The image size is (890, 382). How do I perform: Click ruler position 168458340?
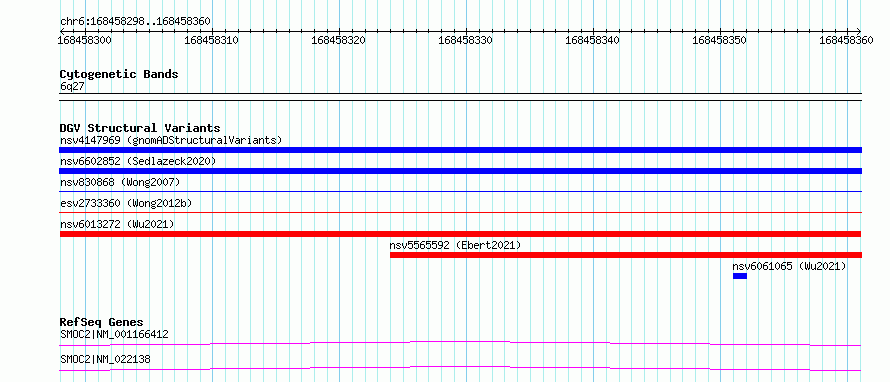coord(593,40)
